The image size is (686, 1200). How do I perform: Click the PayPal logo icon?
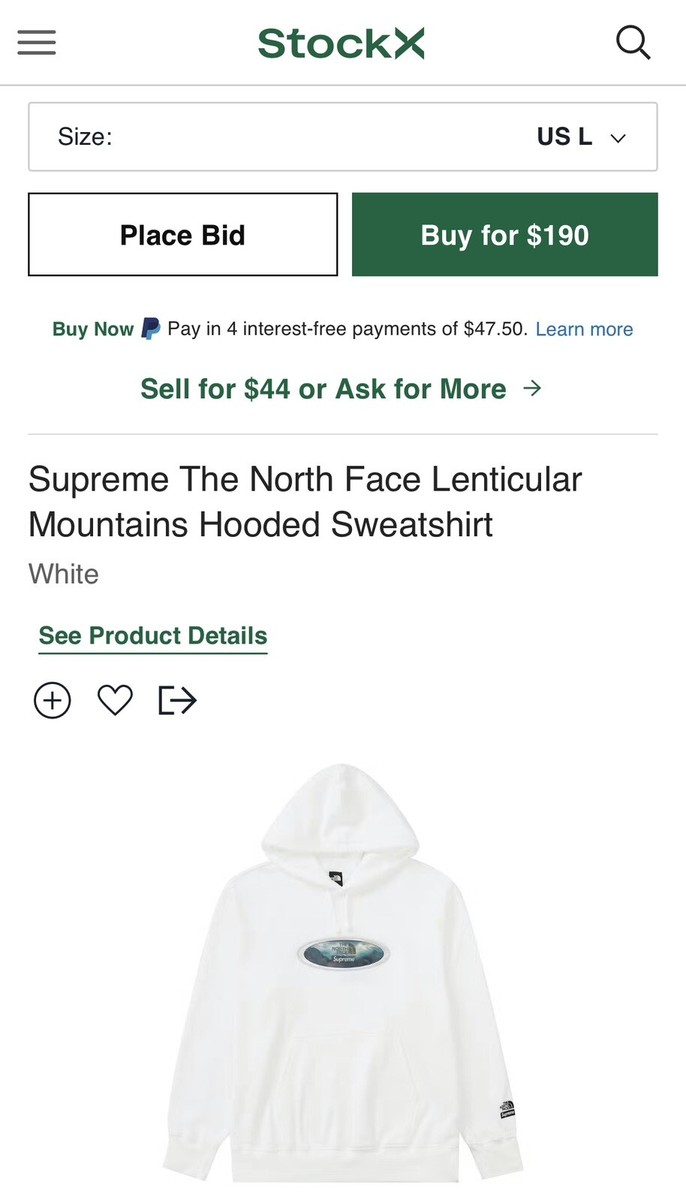tap(150, 328)
